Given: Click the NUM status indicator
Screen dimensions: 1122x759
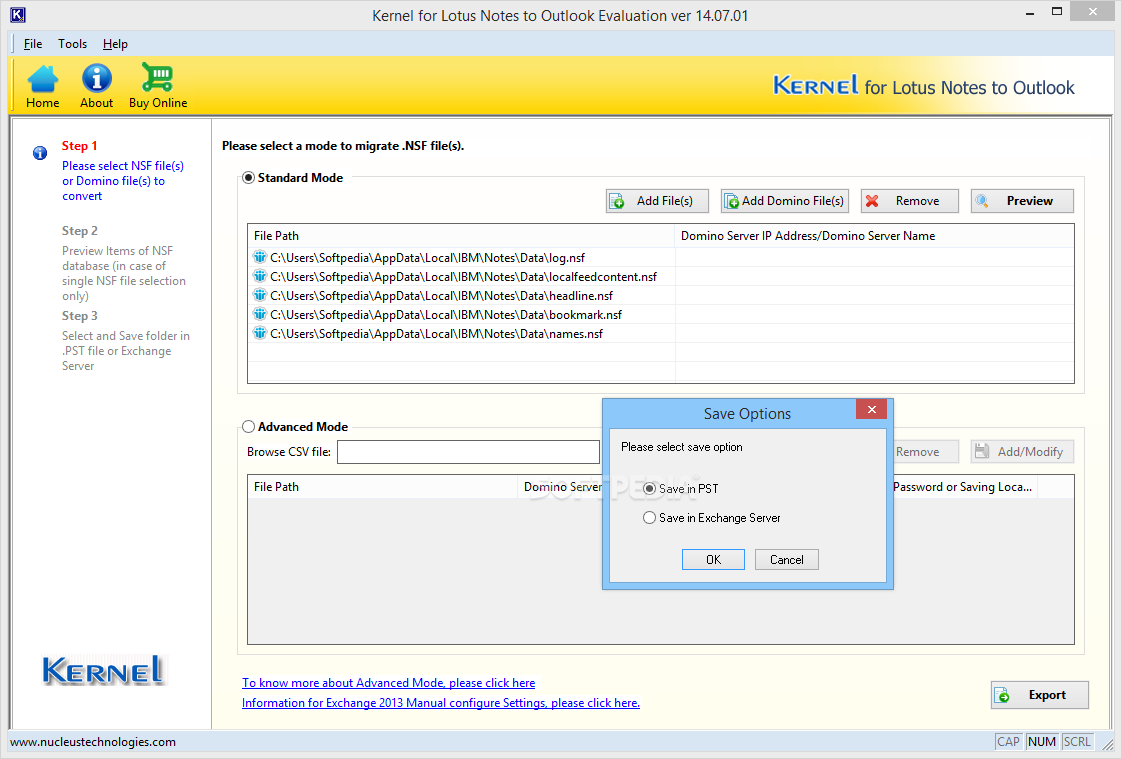Looking at the screenshot, I should (x=1041, y=742).
